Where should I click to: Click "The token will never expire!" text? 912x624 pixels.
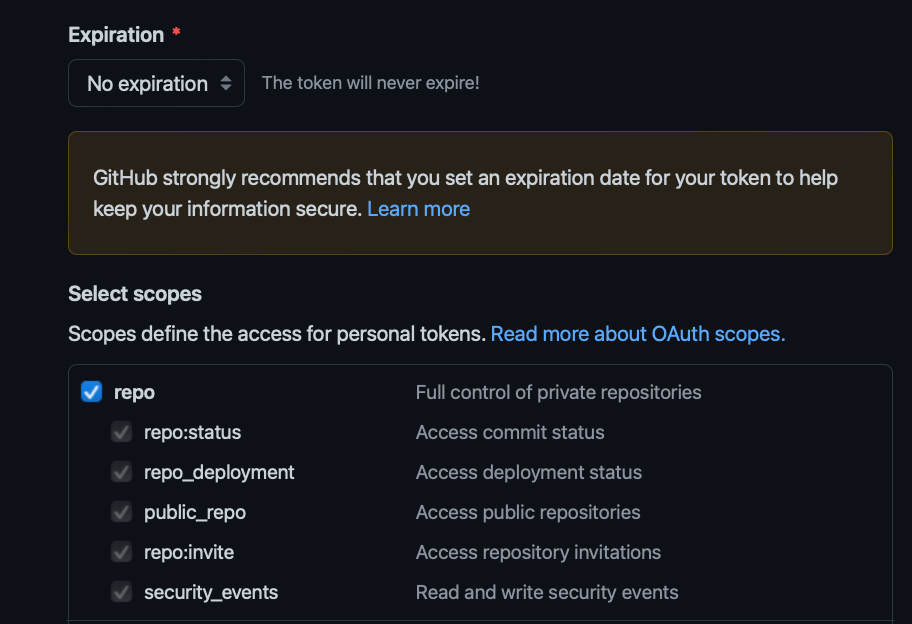[370, 82]
